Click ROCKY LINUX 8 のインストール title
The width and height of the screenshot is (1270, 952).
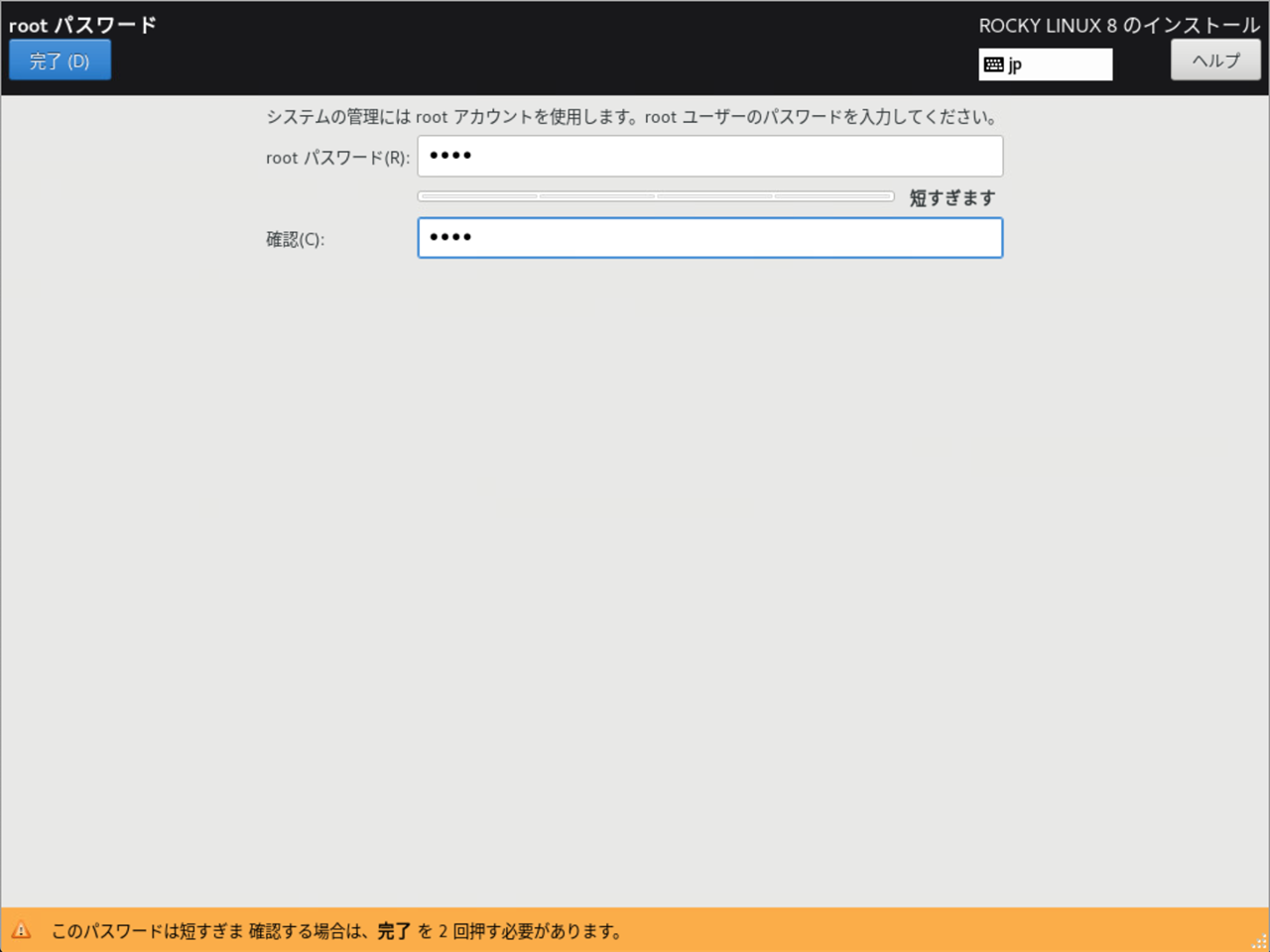[x=1118, y=26]
